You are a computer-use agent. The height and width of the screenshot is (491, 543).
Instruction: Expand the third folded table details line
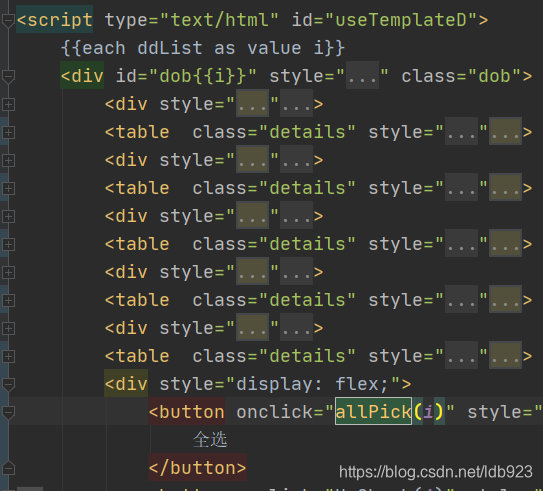[8, 244]
